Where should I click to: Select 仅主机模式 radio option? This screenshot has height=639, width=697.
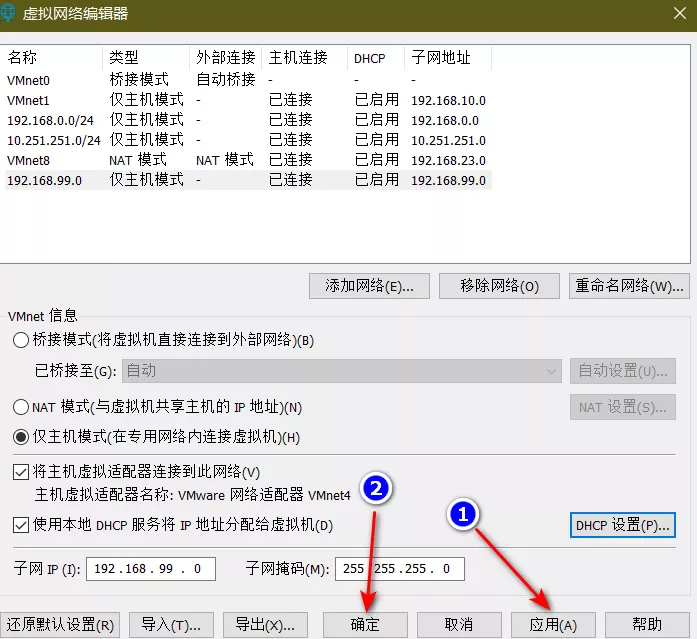pos(21,437)
